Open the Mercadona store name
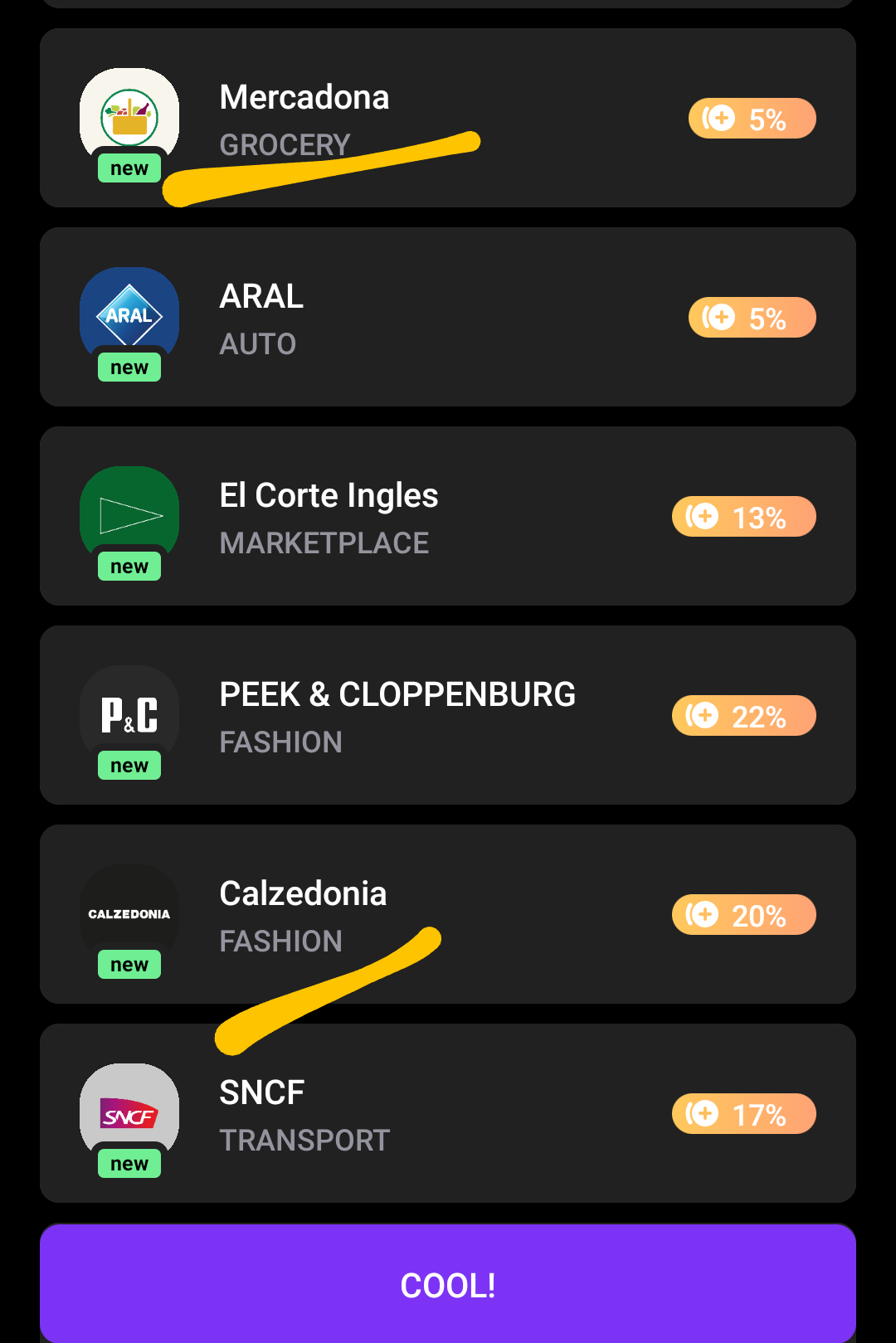This screenshot has width=896, height=1343. (x=304, y=97)
